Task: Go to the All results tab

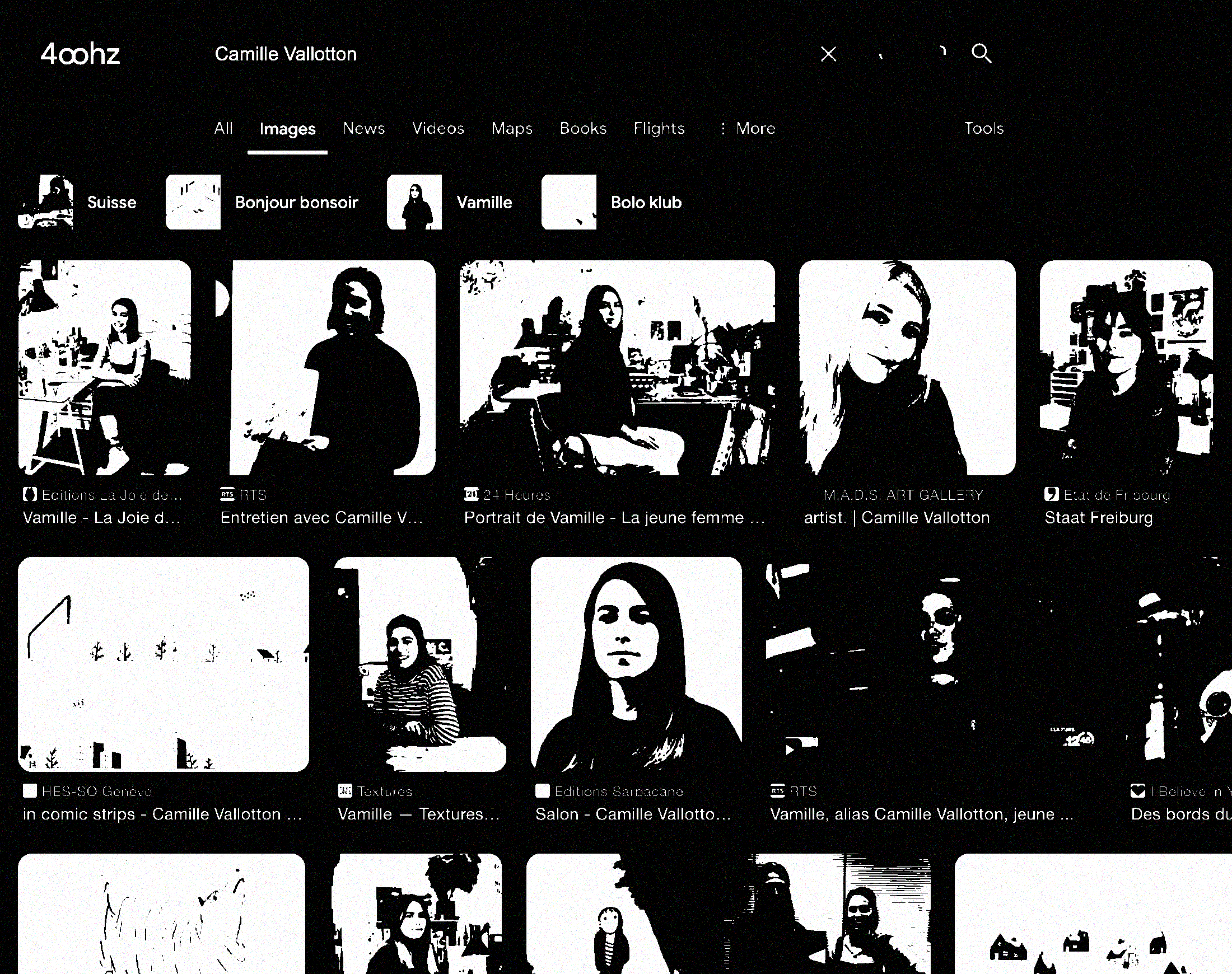Action: [x=223, y=128]
